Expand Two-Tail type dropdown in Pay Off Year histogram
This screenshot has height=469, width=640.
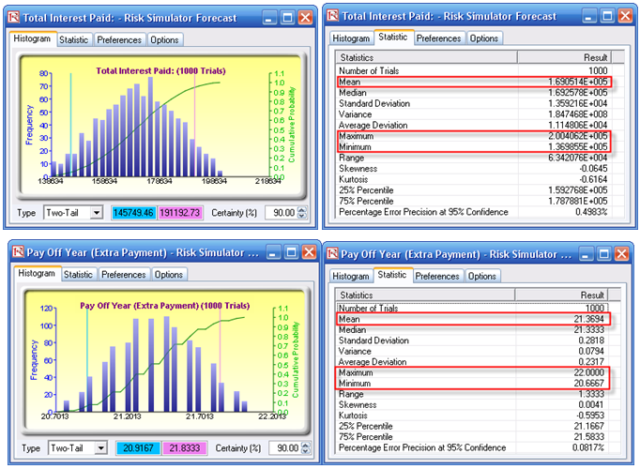point(101,448)
